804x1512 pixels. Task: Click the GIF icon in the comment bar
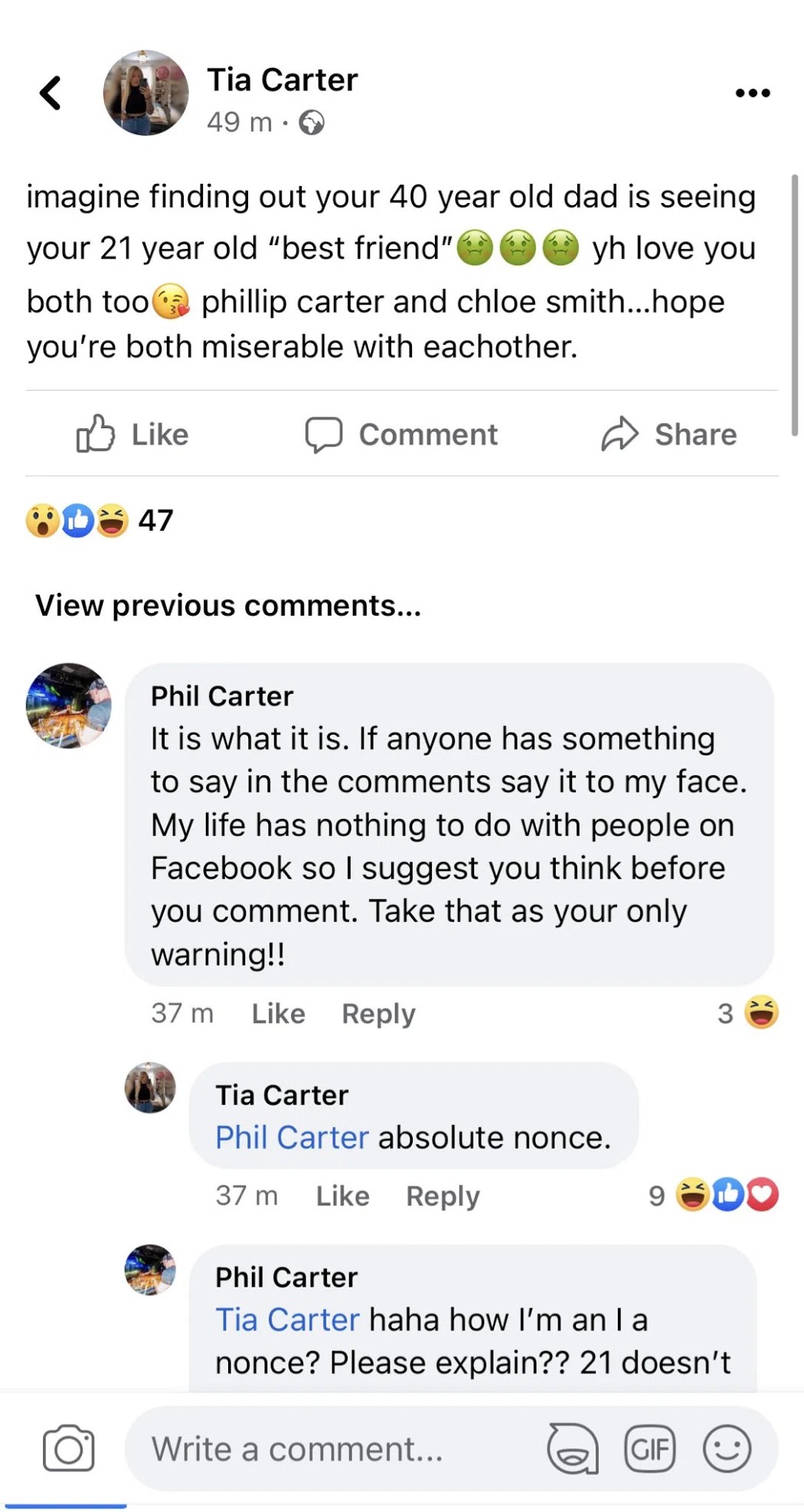(x=650, y=1448)
